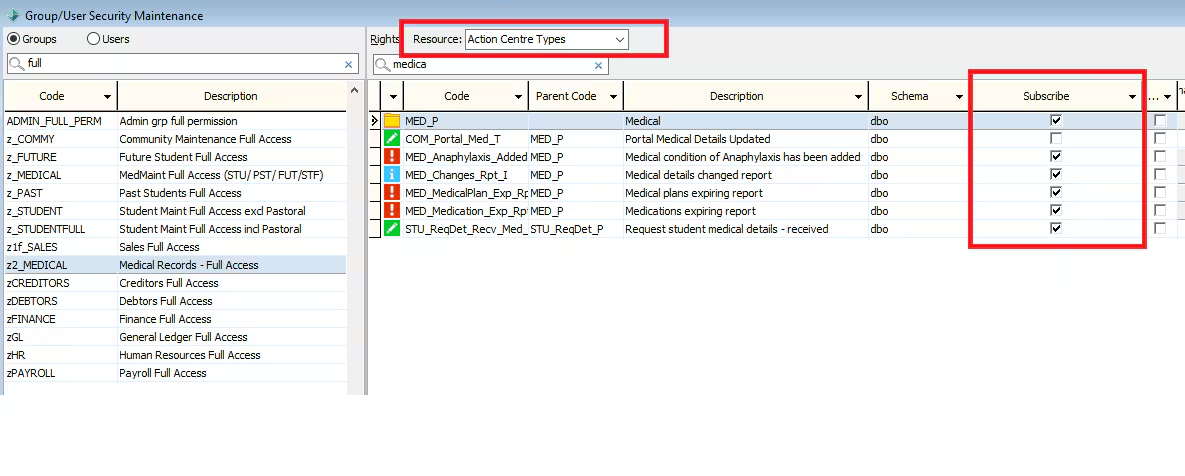The image size is (1185, 476).
Task: Click the blue info icon for MED_Changes_Rpt_I
Action: click(391, 175)
